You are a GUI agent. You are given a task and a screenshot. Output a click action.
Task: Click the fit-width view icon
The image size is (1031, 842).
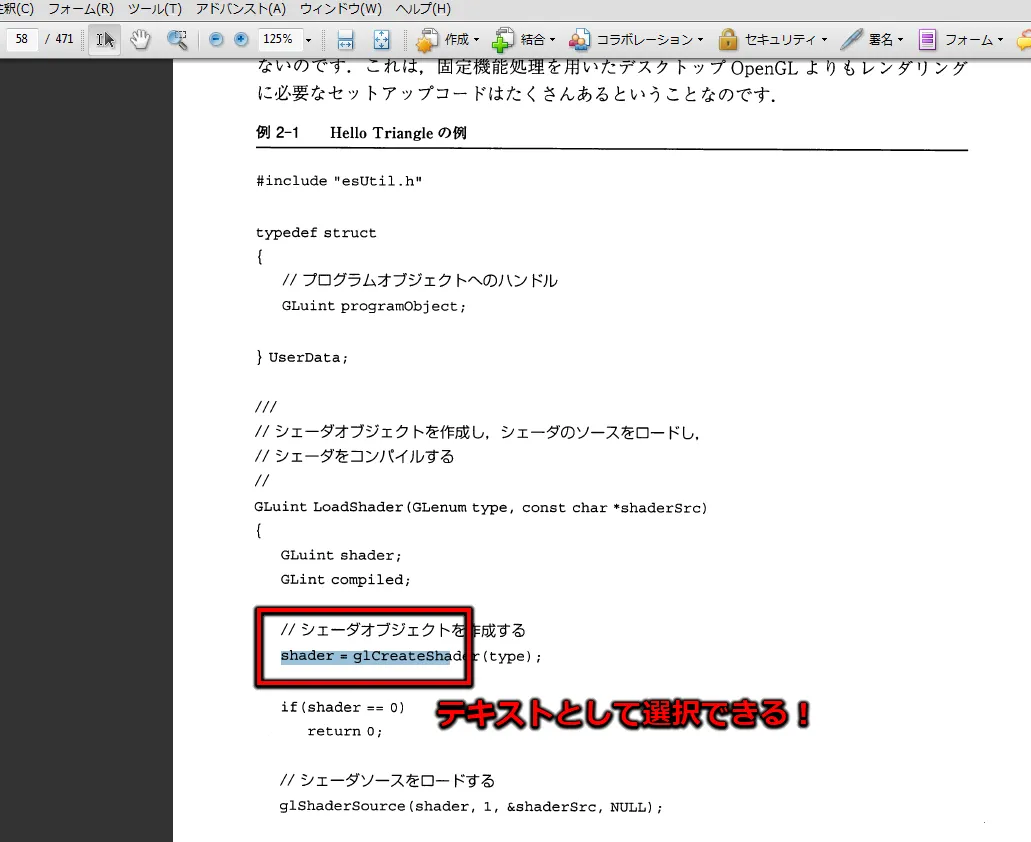pos(345,40)
